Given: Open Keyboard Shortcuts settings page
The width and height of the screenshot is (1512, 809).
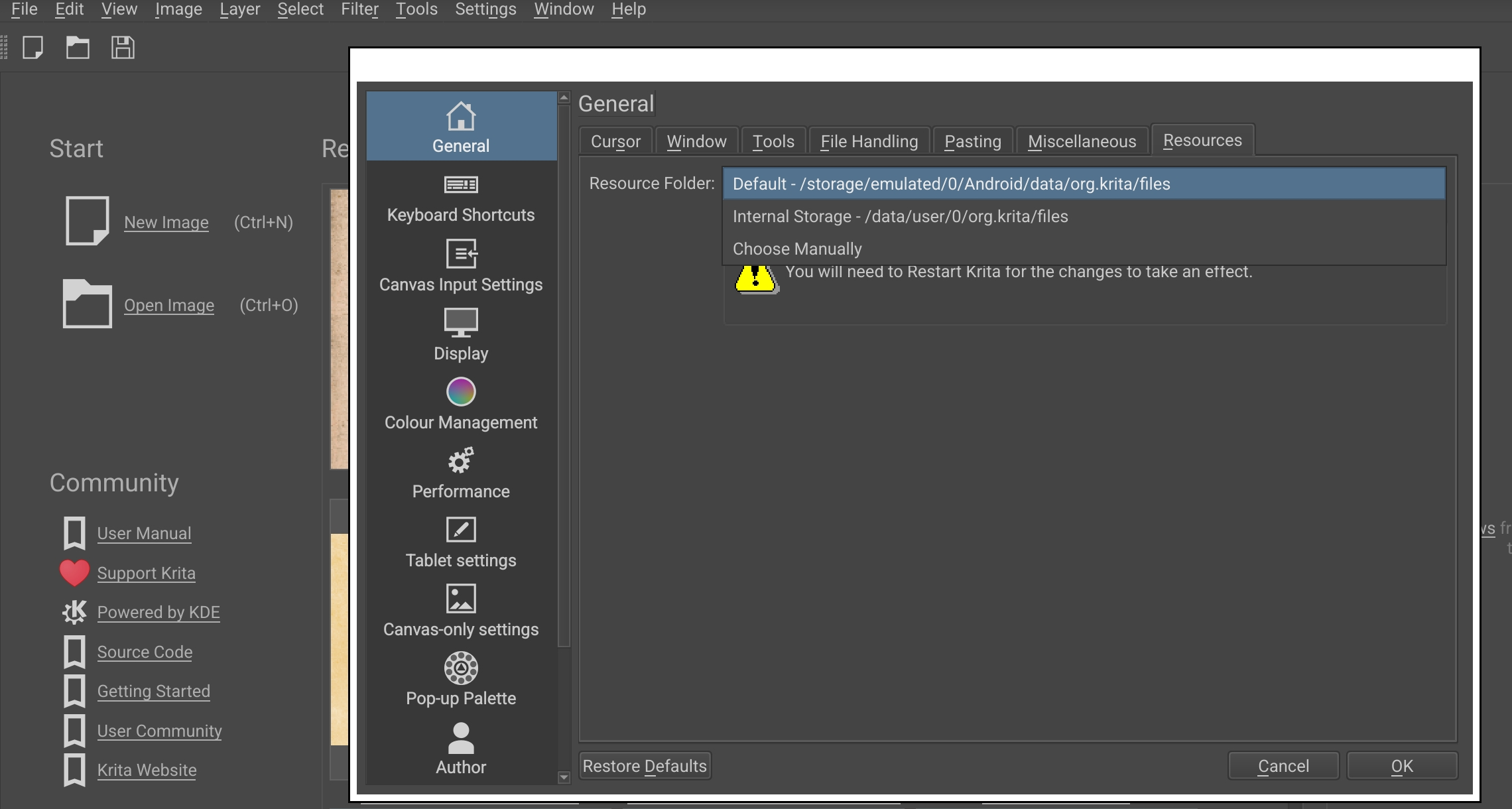Looking at the screenshot, I should [x=461, y=198].
